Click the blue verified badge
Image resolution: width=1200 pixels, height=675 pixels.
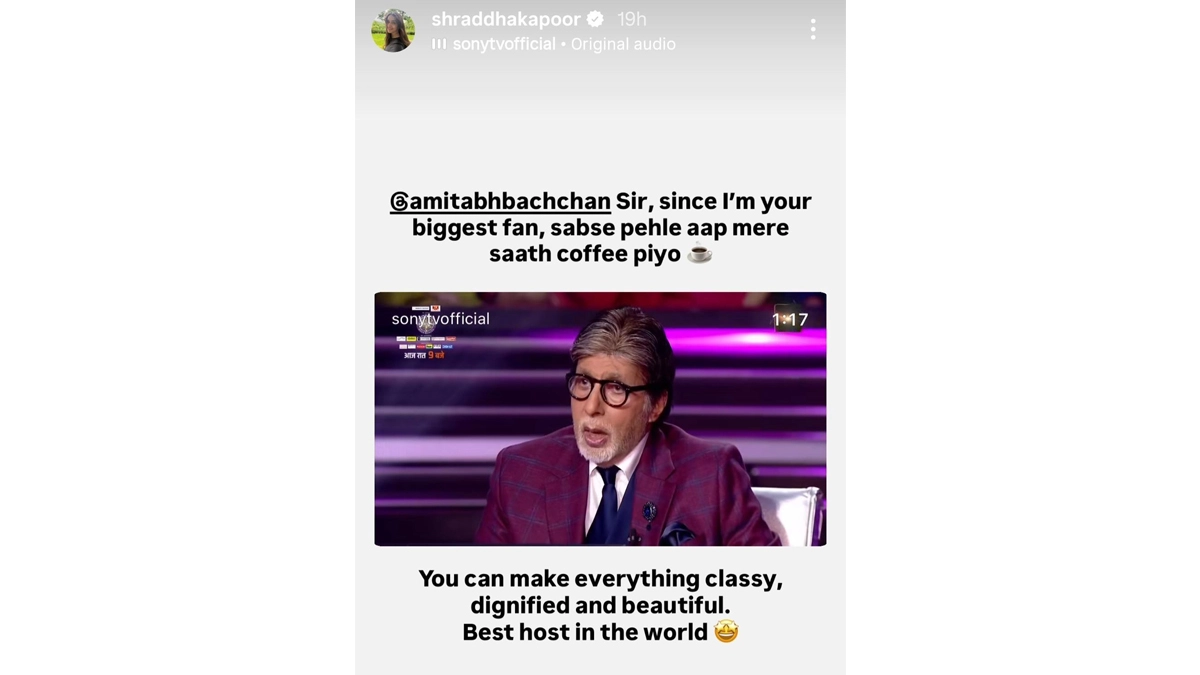pos(595,19)
